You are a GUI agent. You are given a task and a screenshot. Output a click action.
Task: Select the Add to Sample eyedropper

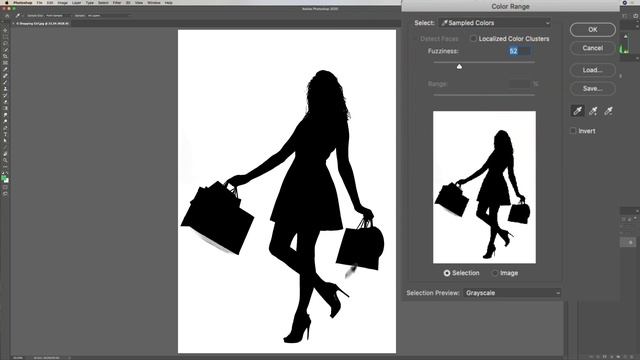pyautogui.click(x=593, y=111)
